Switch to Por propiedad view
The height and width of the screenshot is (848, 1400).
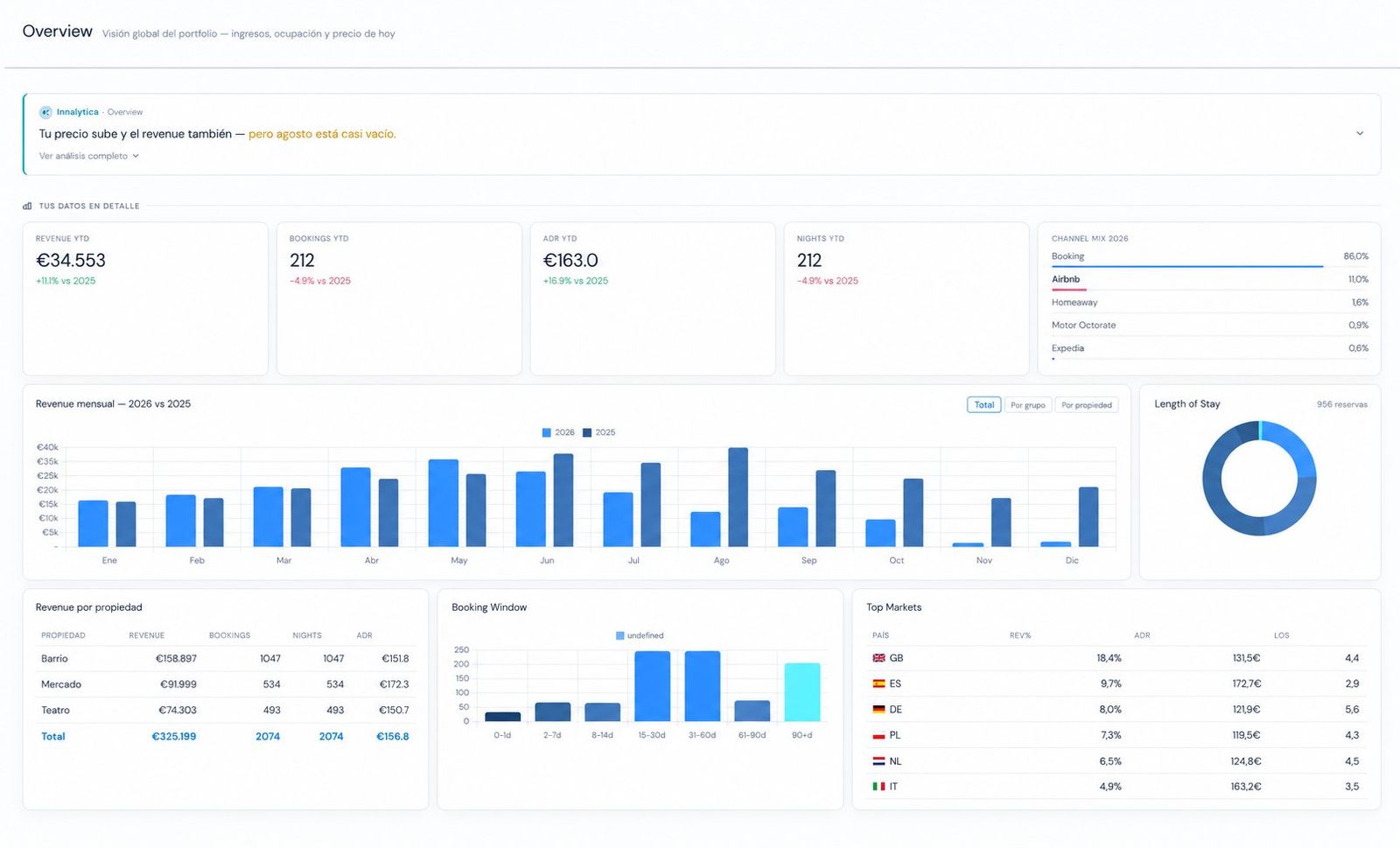point(1086,405)
